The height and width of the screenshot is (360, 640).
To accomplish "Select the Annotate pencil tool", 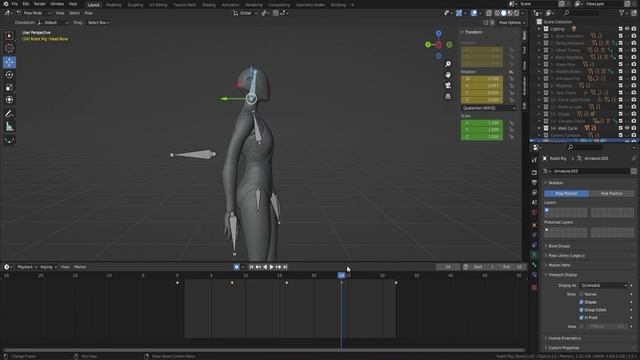I will click(x=9, y=114).
